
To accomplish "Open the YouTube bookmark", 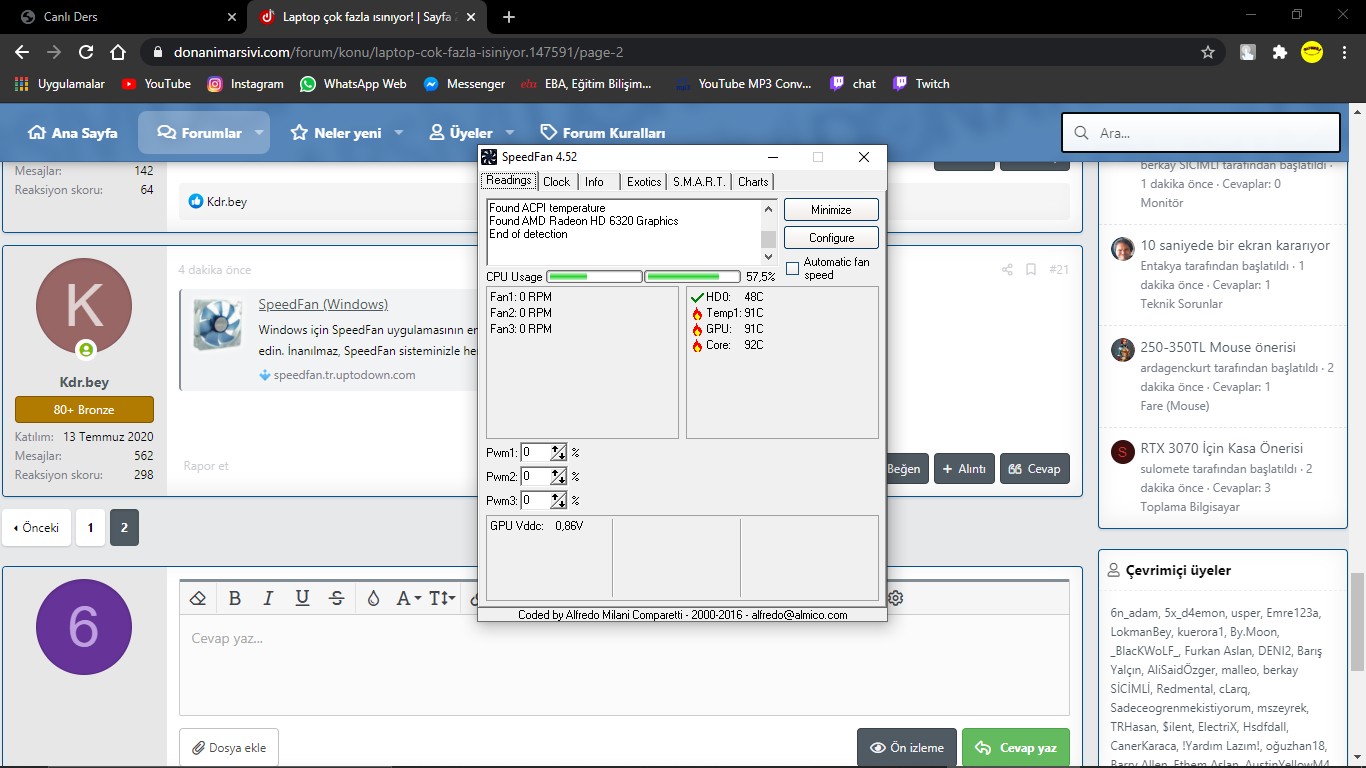I will 156,84.
